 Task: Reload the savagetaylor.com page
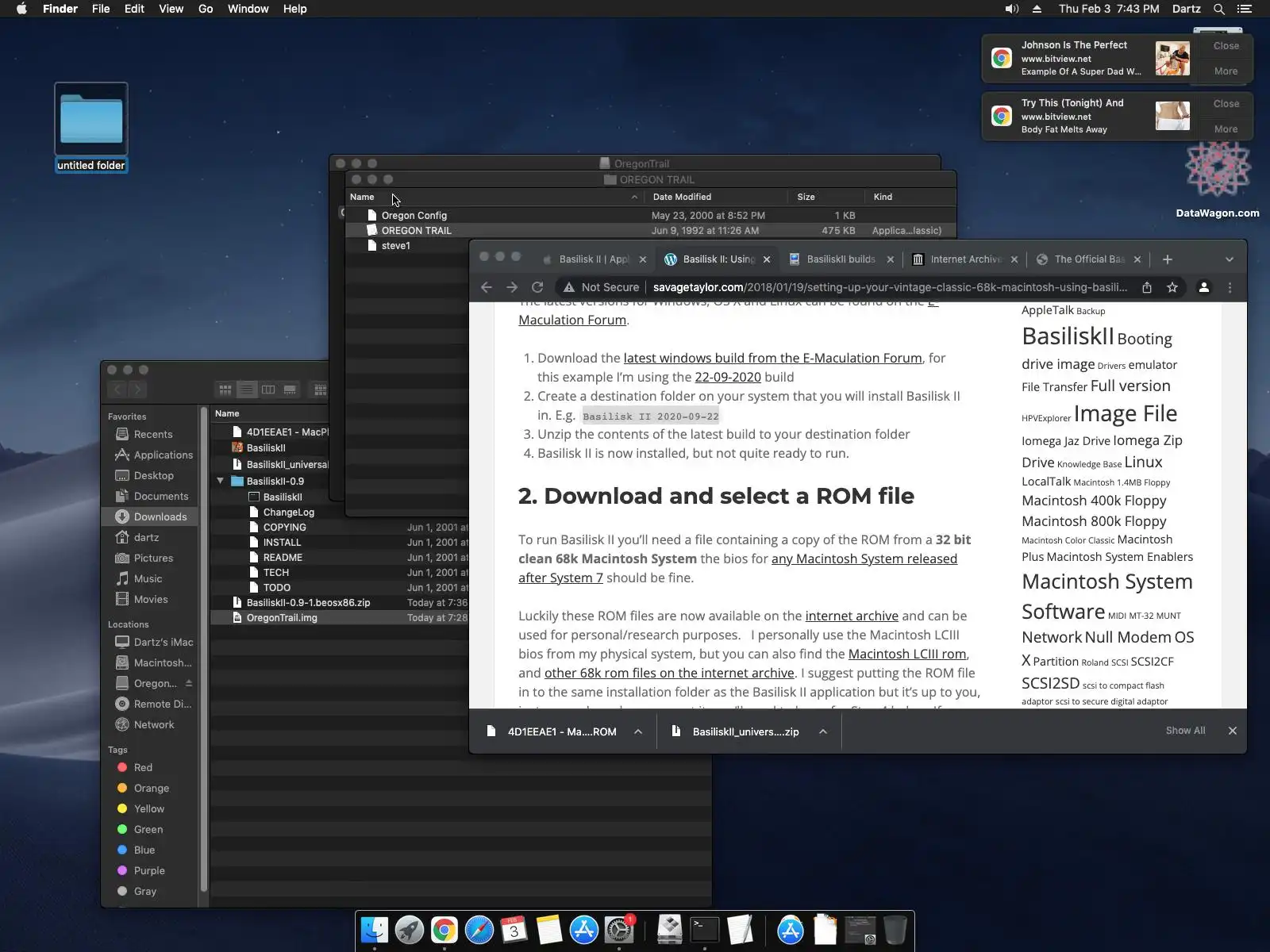(537, 287)
